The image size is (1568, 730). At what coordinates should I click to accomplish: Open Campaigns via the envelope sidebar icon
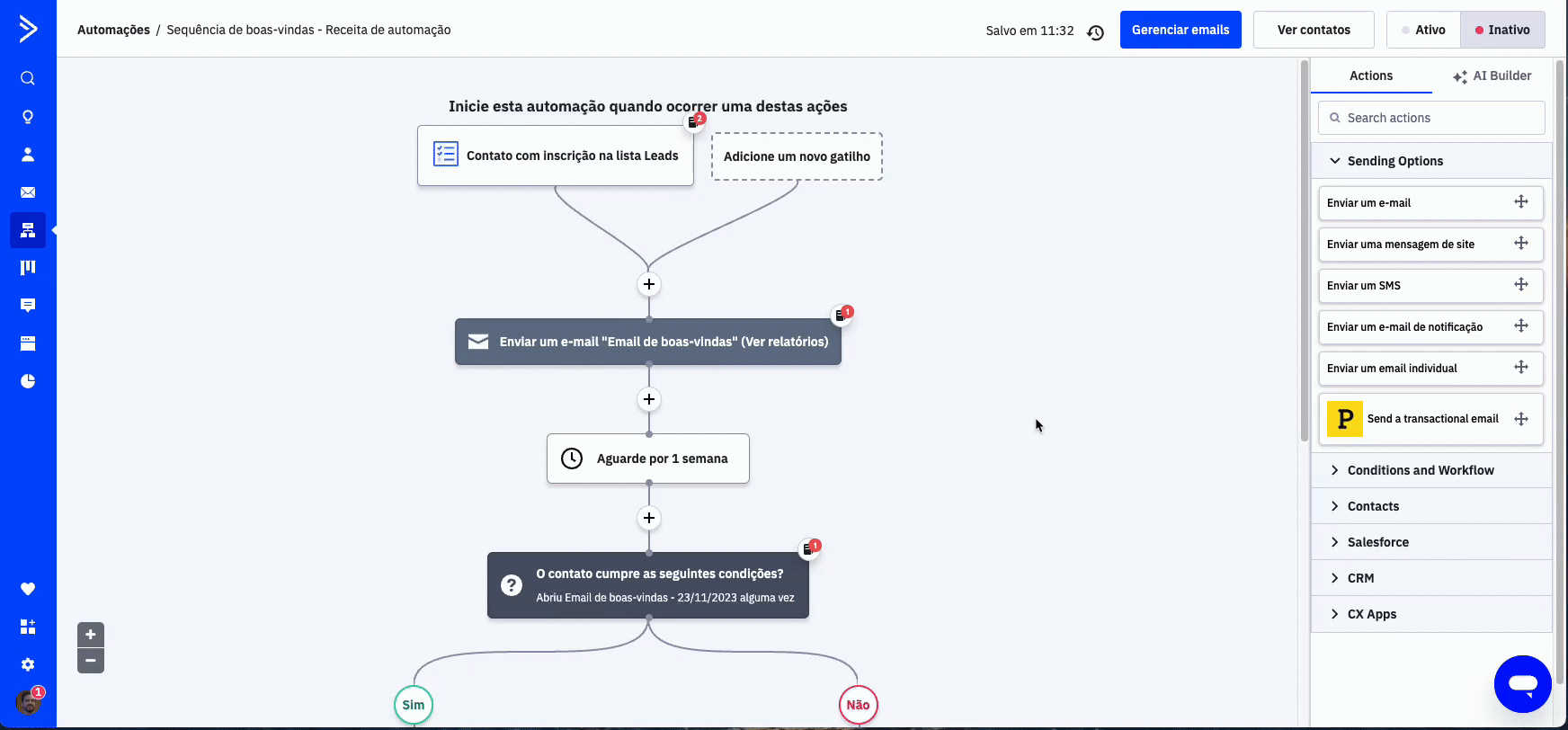point(28,192)
